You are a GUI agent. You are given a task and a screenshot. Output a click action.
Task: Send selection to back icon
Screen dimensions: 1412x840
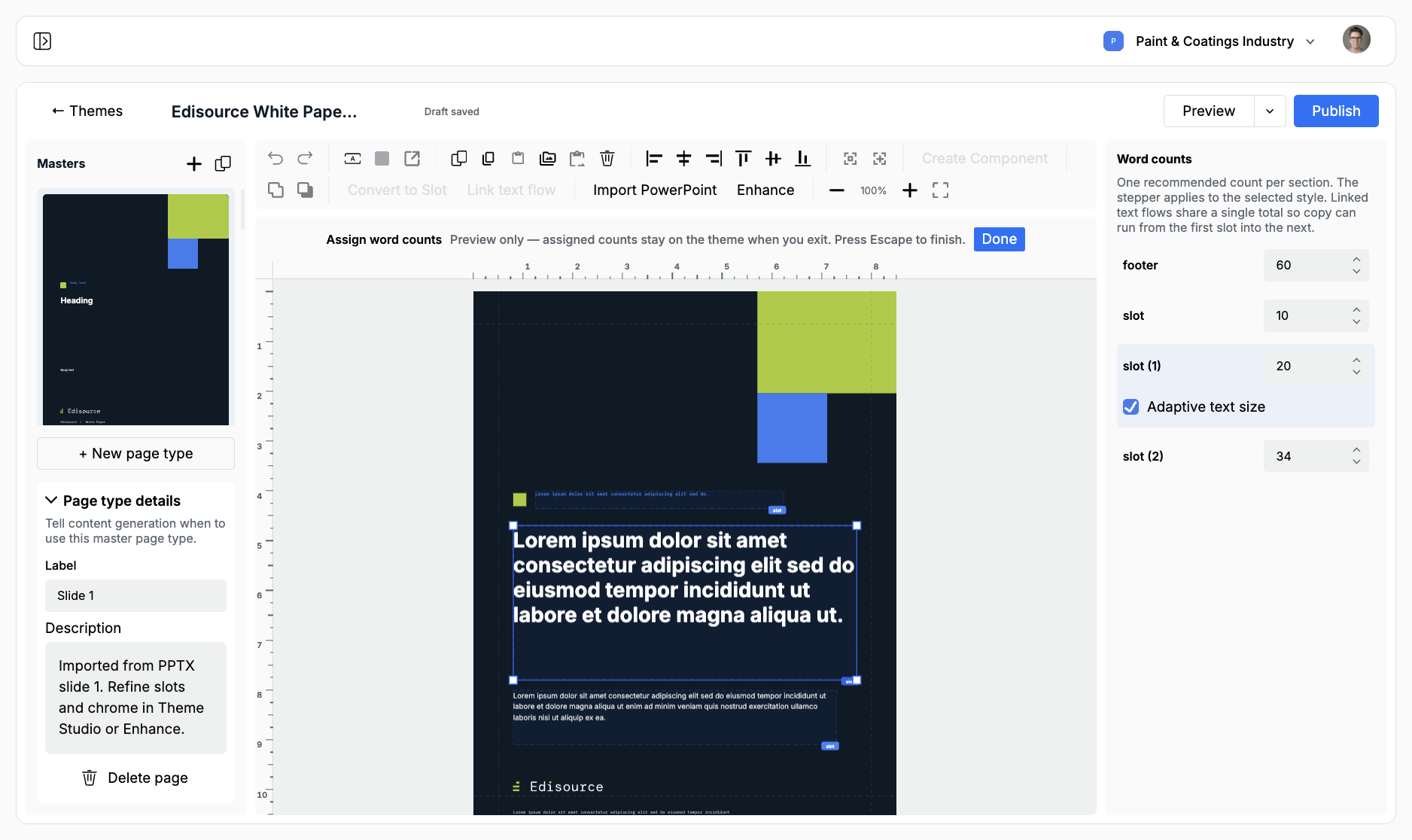pos(305,190)
